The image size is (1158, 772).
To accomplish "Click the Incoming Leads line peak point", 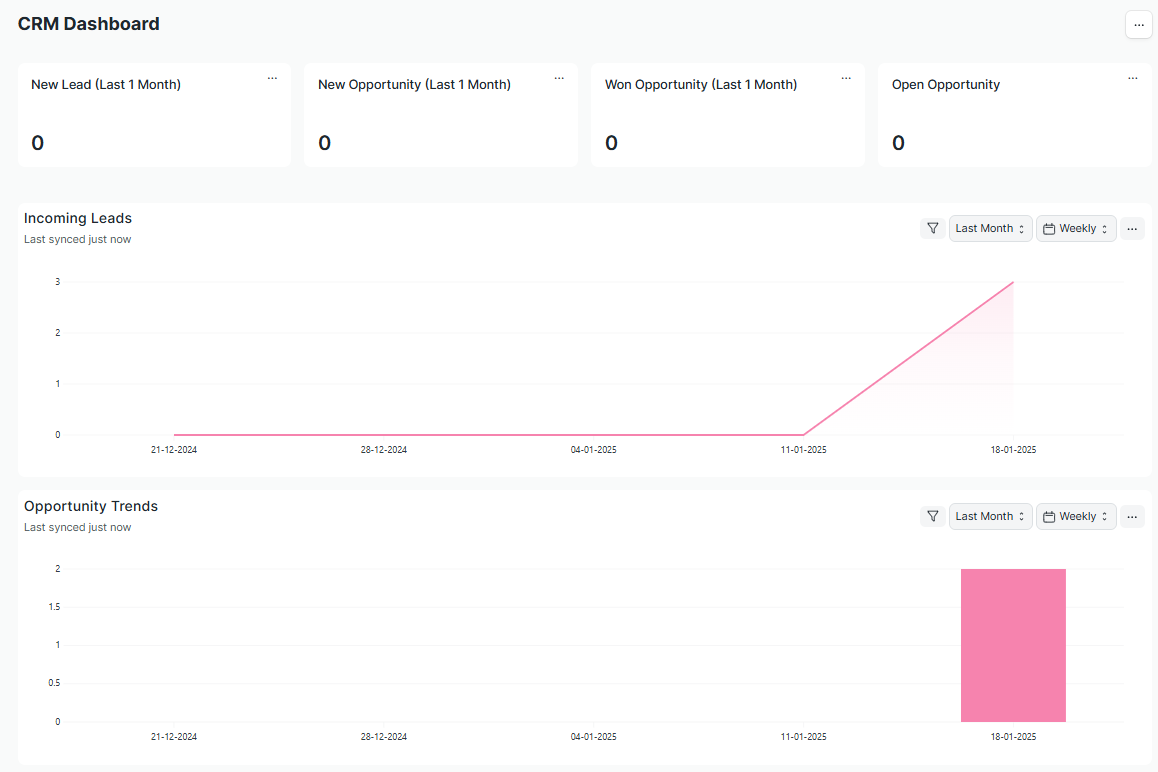I will (1013, 282).
